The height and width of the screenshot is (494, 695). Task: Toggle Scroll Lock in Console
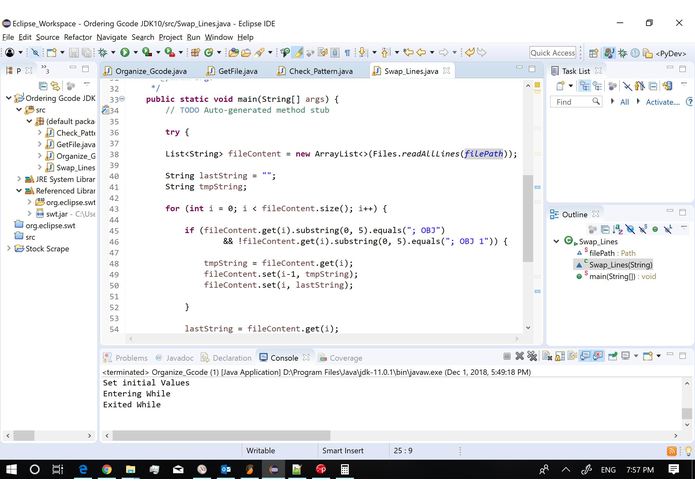tap(560, 356)
